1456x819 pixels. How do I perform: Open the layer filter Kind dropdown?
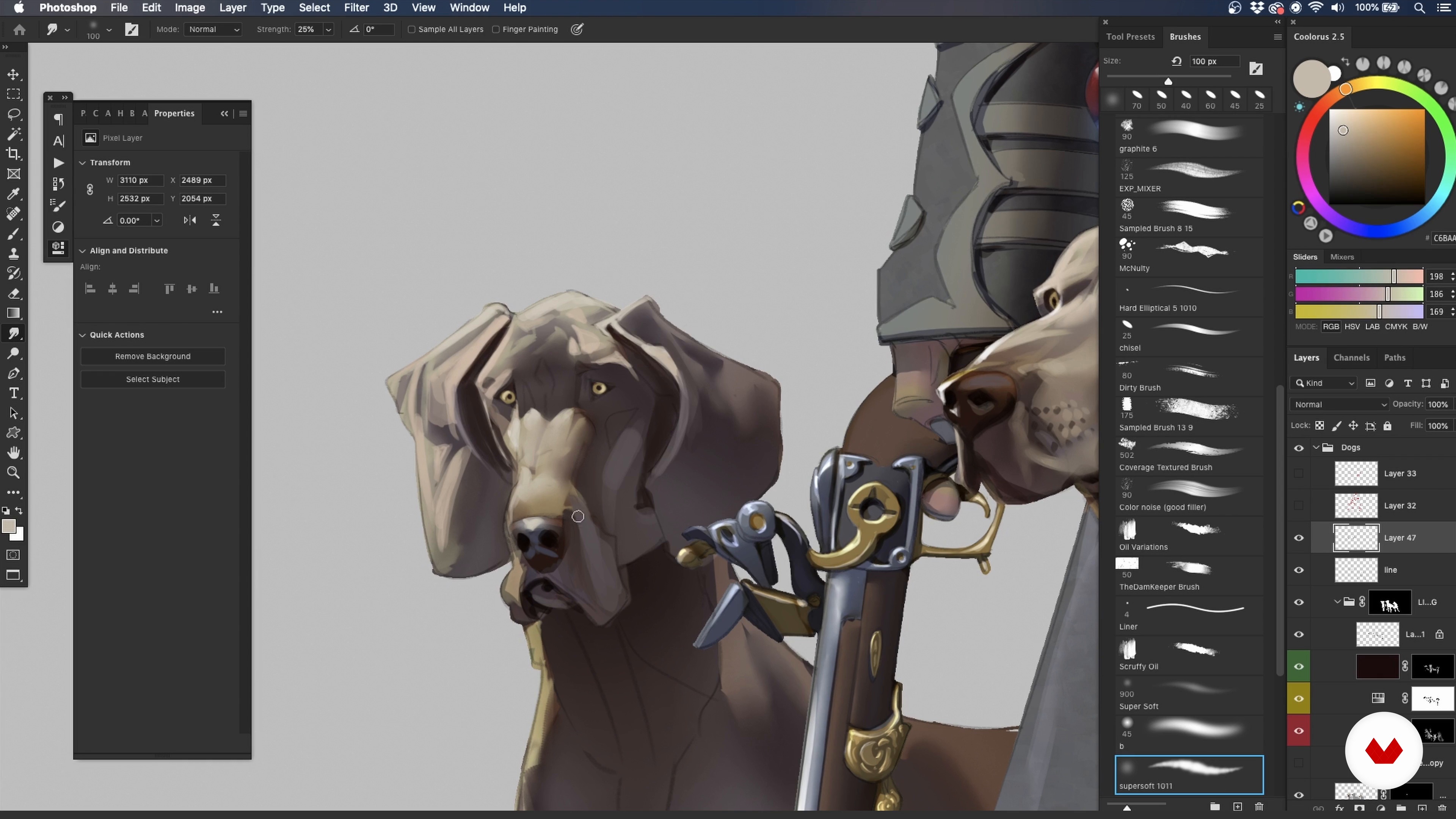(x=1324, y=383)
